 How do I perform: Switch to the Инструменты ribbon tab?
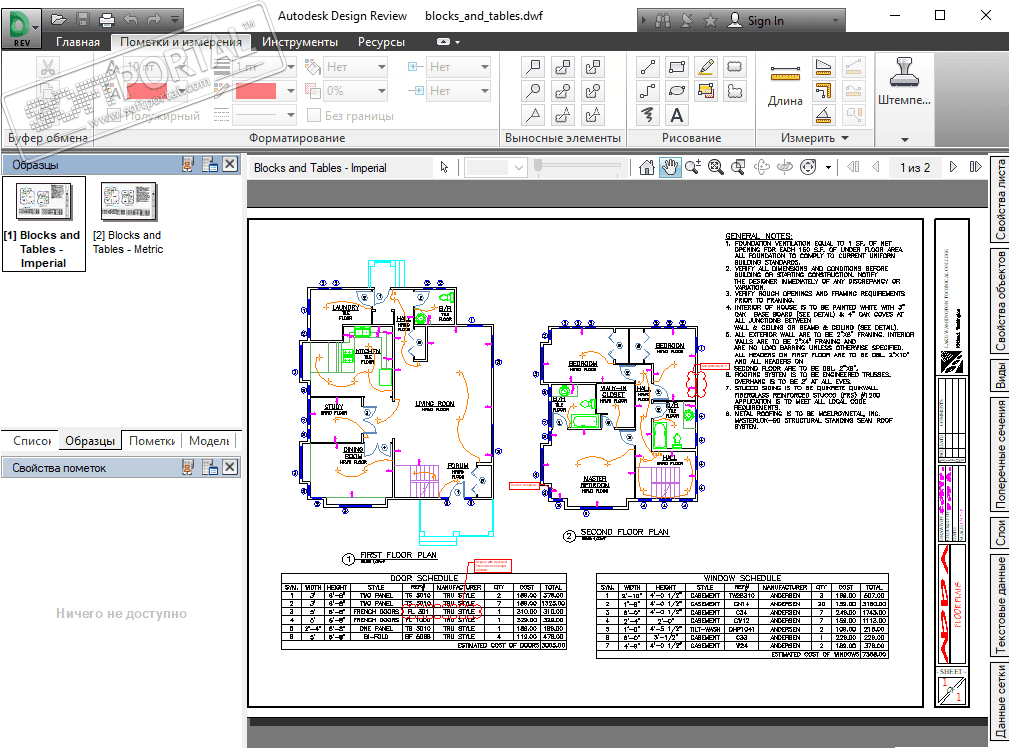click(x=300, y=42)
